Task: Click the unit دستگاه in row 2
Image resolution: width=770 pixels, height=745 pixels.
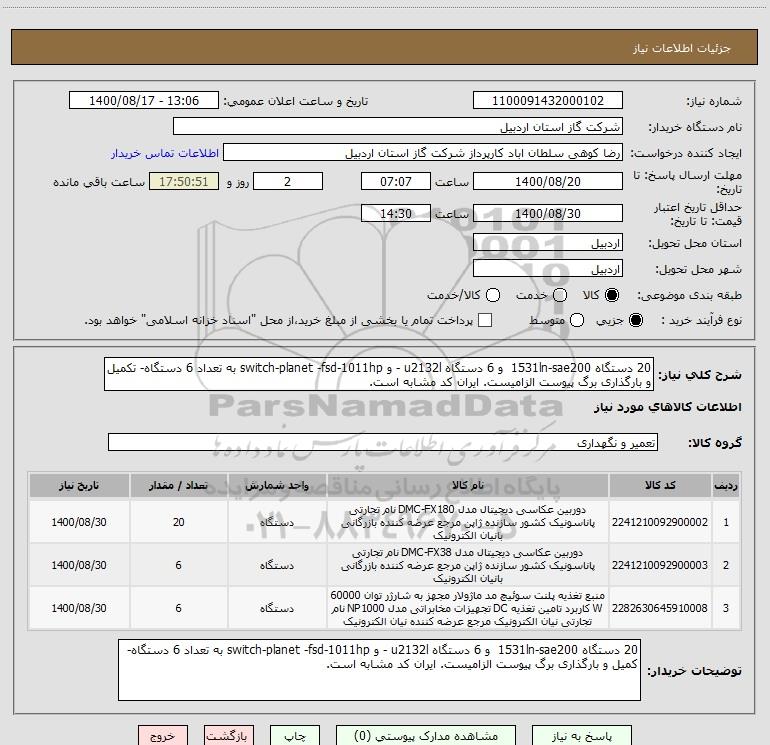Action: [x=277, y=565]
